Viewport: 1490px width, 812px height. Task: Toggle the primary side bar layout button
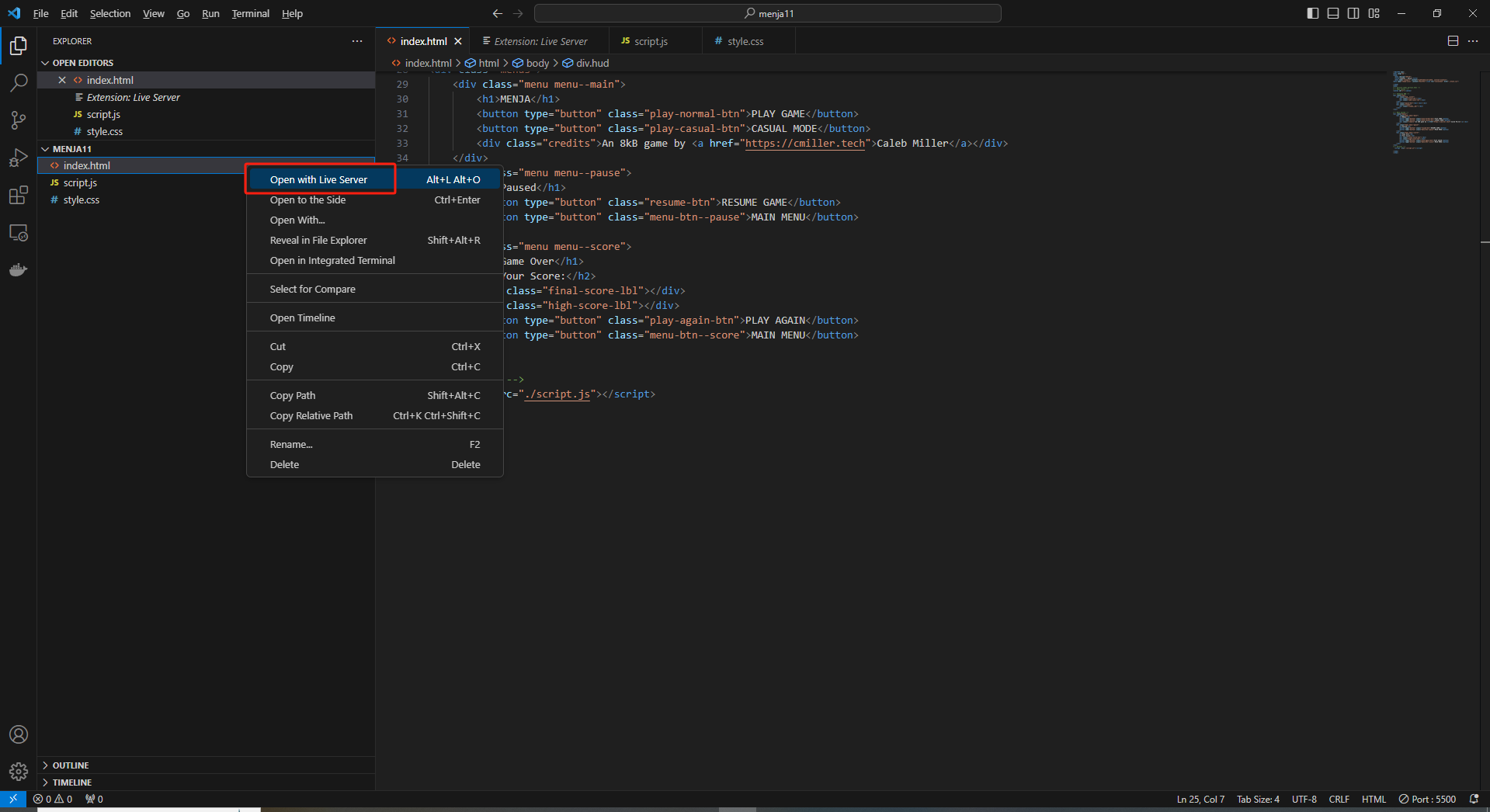[1313, 13]
